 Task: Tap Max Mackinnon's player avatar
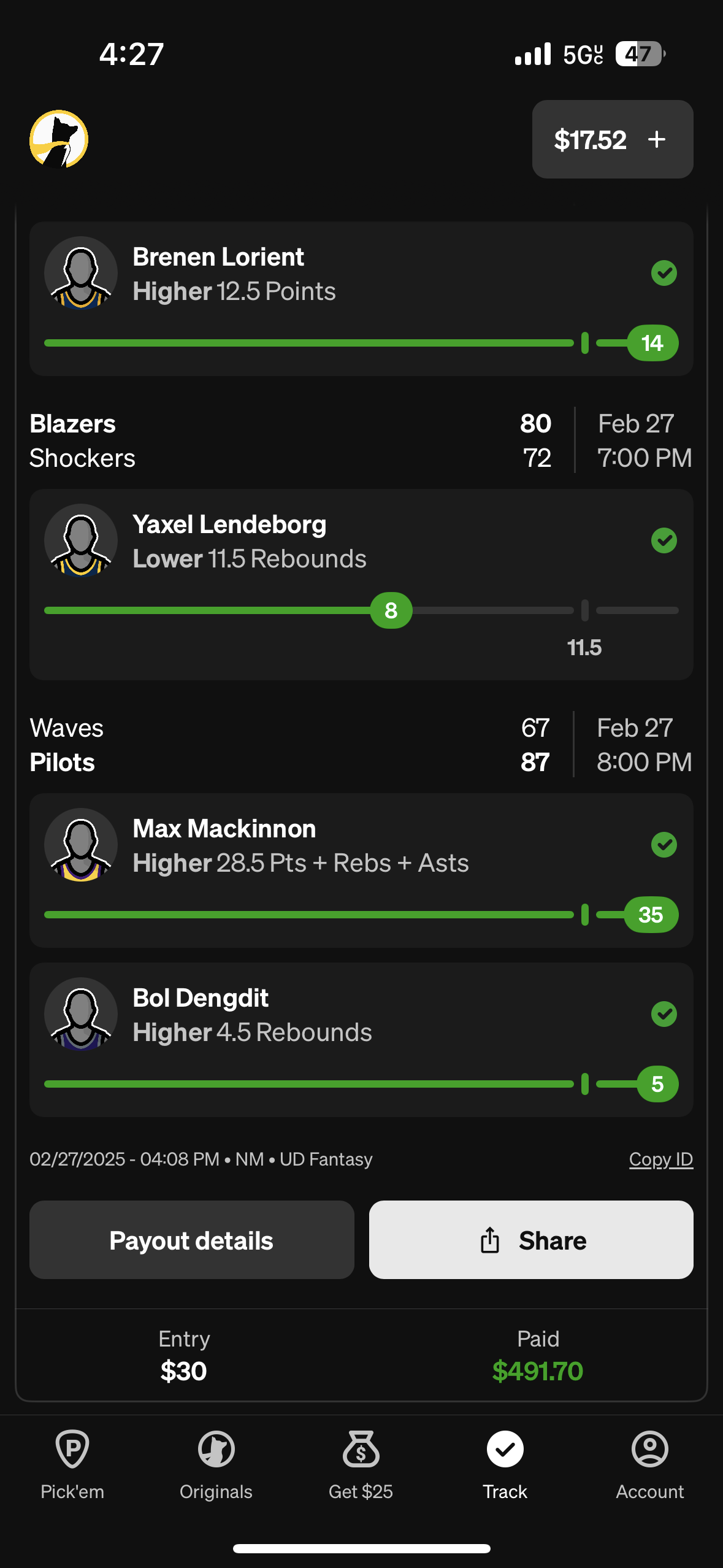coord(81,845)
